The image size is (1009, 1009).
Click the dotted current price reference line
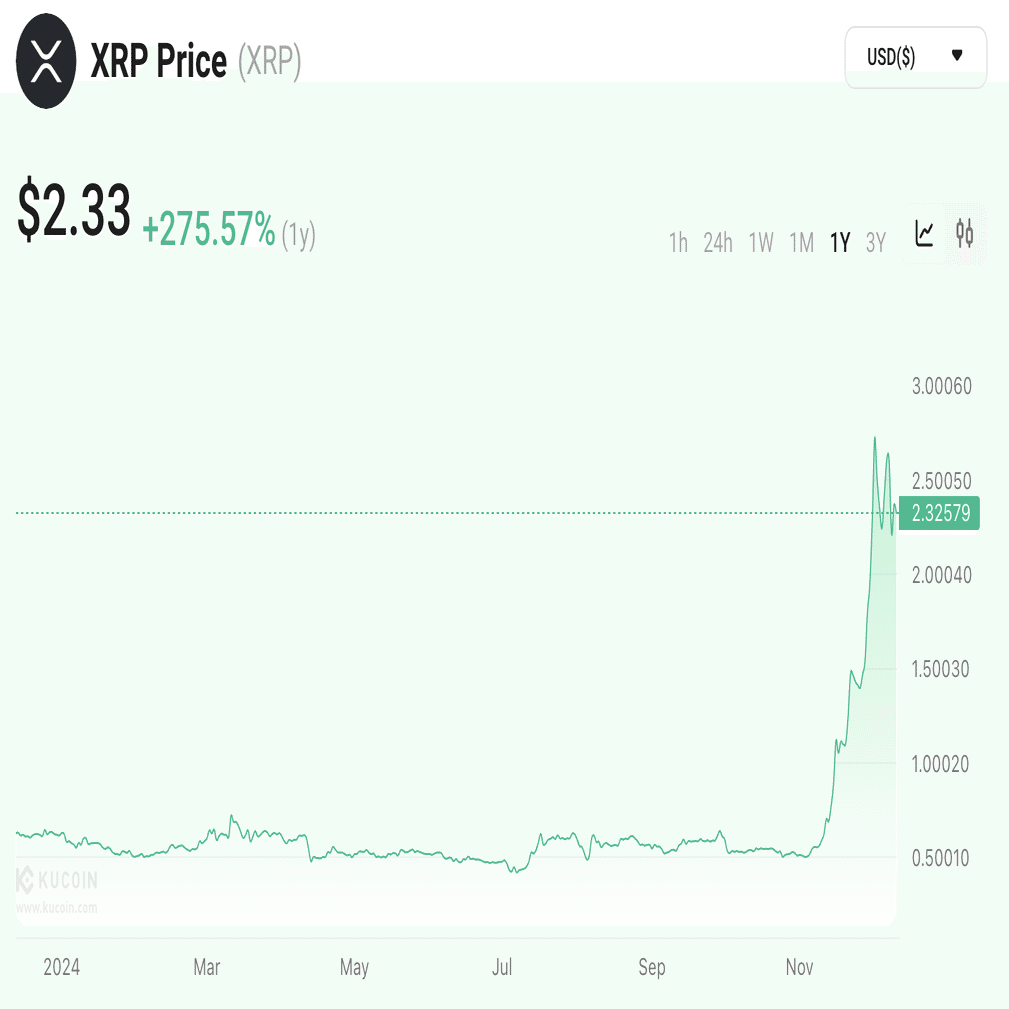click(x=450, y=514)
